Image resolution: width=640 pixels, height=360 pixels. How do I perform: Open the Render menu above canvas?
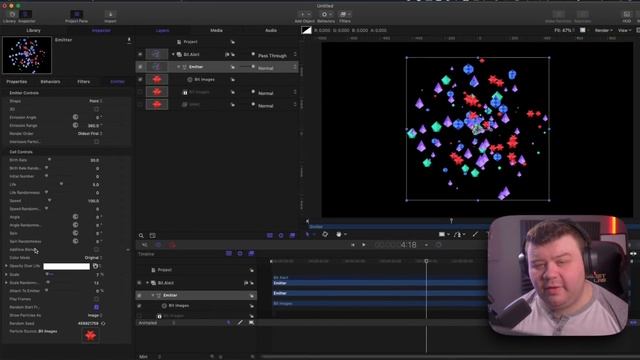click(603, 30)
